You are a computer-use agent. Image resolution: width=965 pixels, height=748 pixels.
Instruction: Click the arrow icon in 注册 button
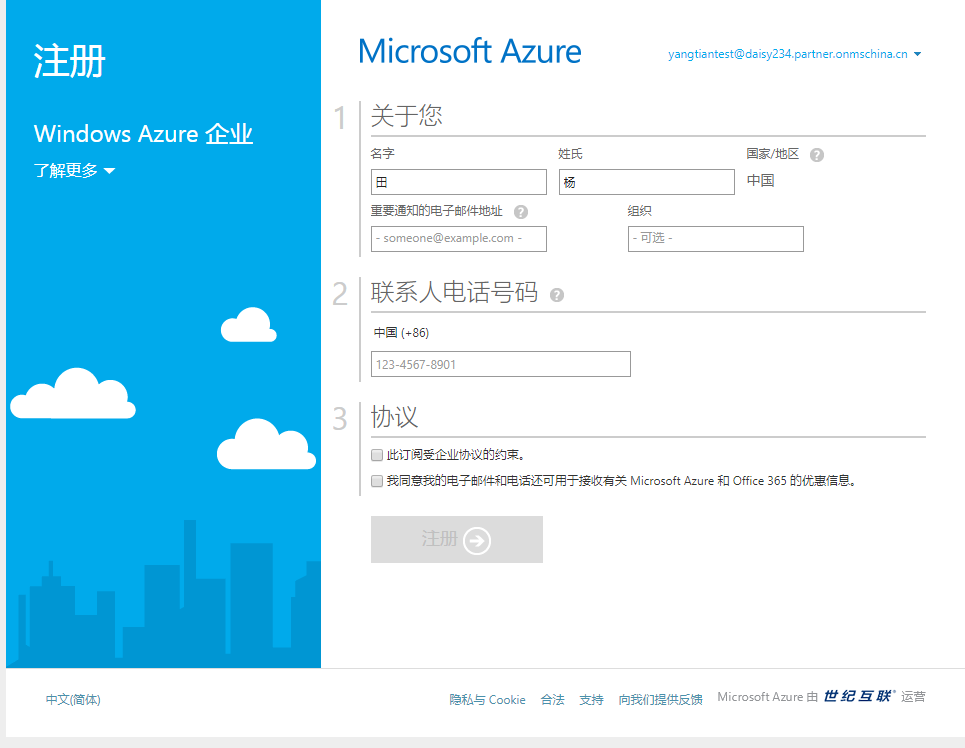(x=477, y=540)
